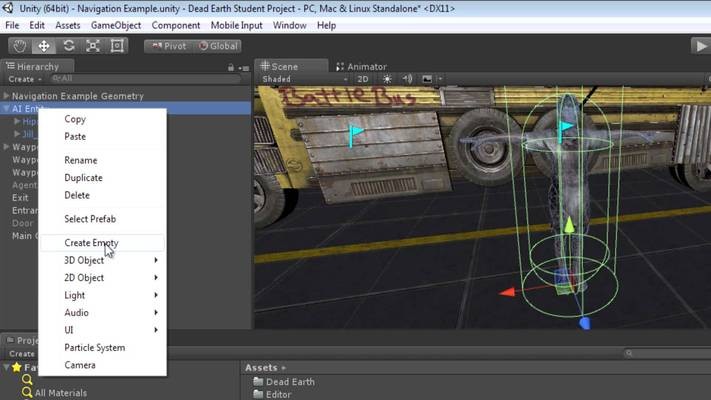Select the Move tool

pyautogui.click(x=44, y=46)
